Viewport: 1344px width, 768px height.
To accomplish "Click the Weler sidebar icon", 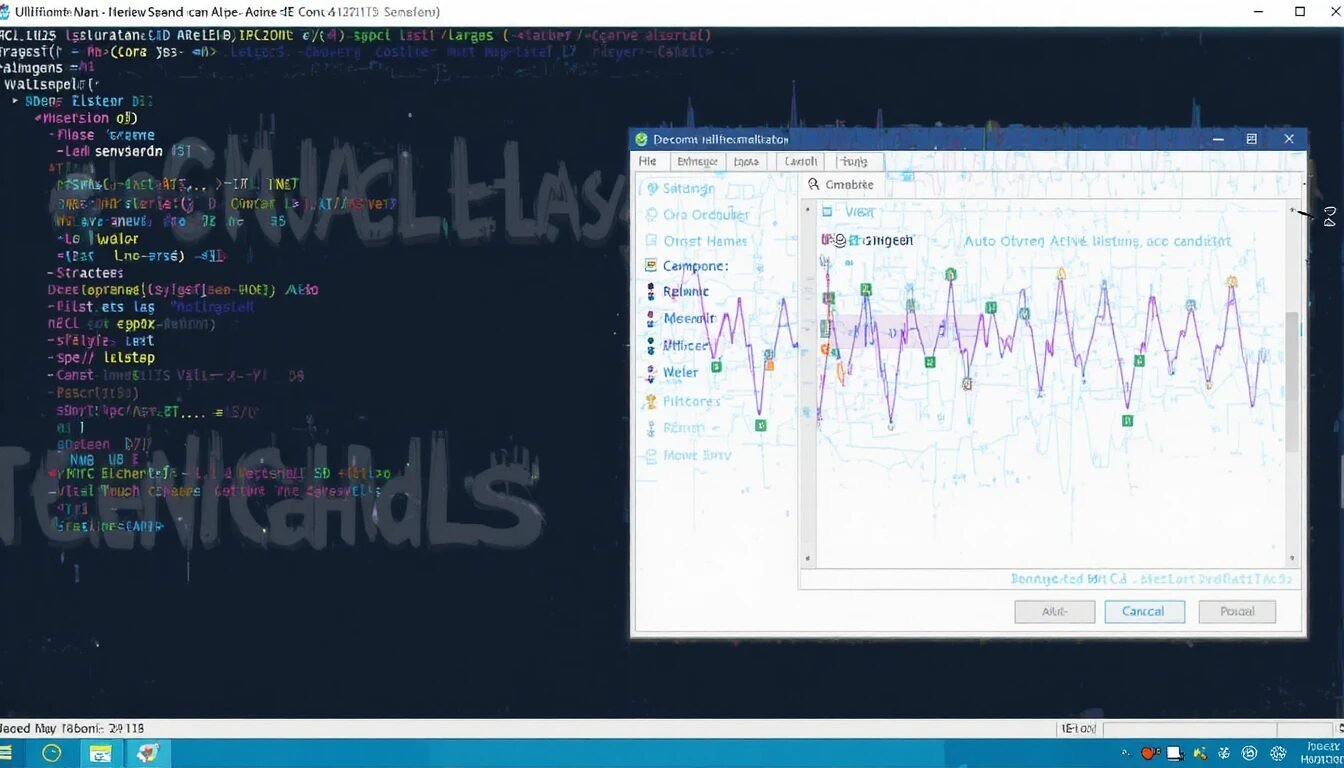I will pyautogui.click(x=651, y=372).
